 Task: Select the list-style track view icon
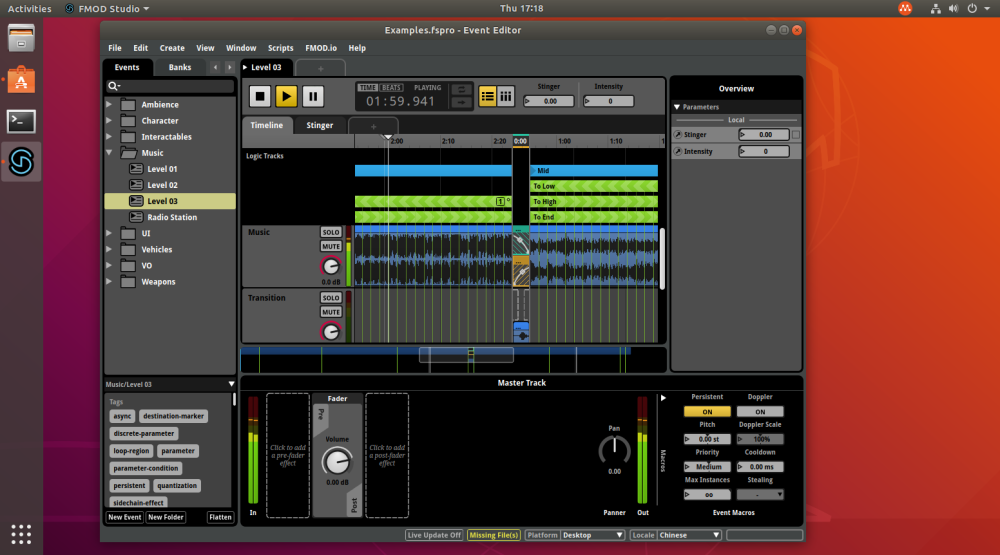pos(488,96)
